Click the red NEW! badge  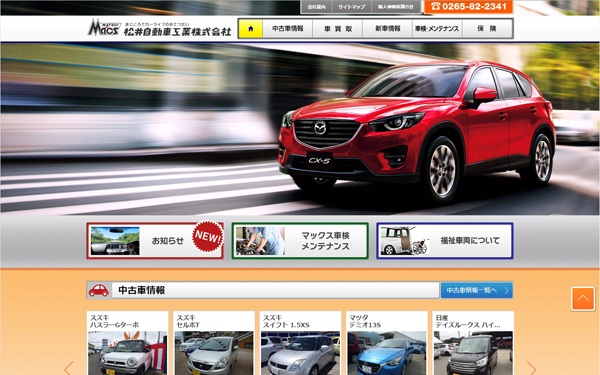207,236
